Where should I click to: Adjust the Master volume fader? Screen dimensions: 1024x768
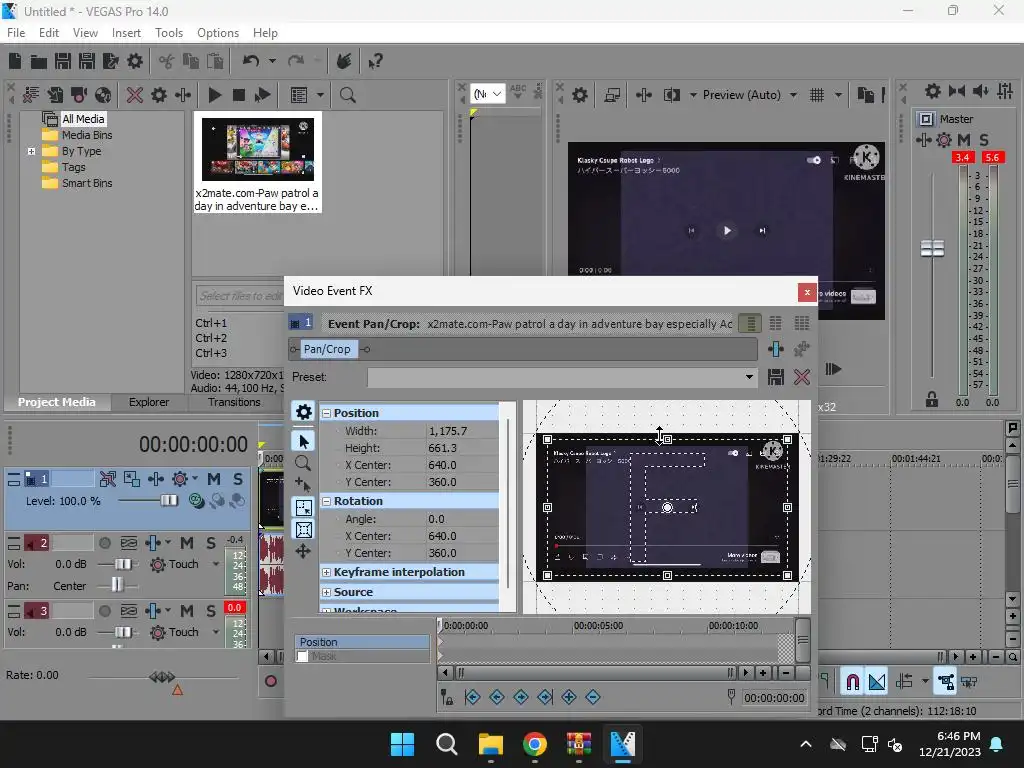coord(933,248)
